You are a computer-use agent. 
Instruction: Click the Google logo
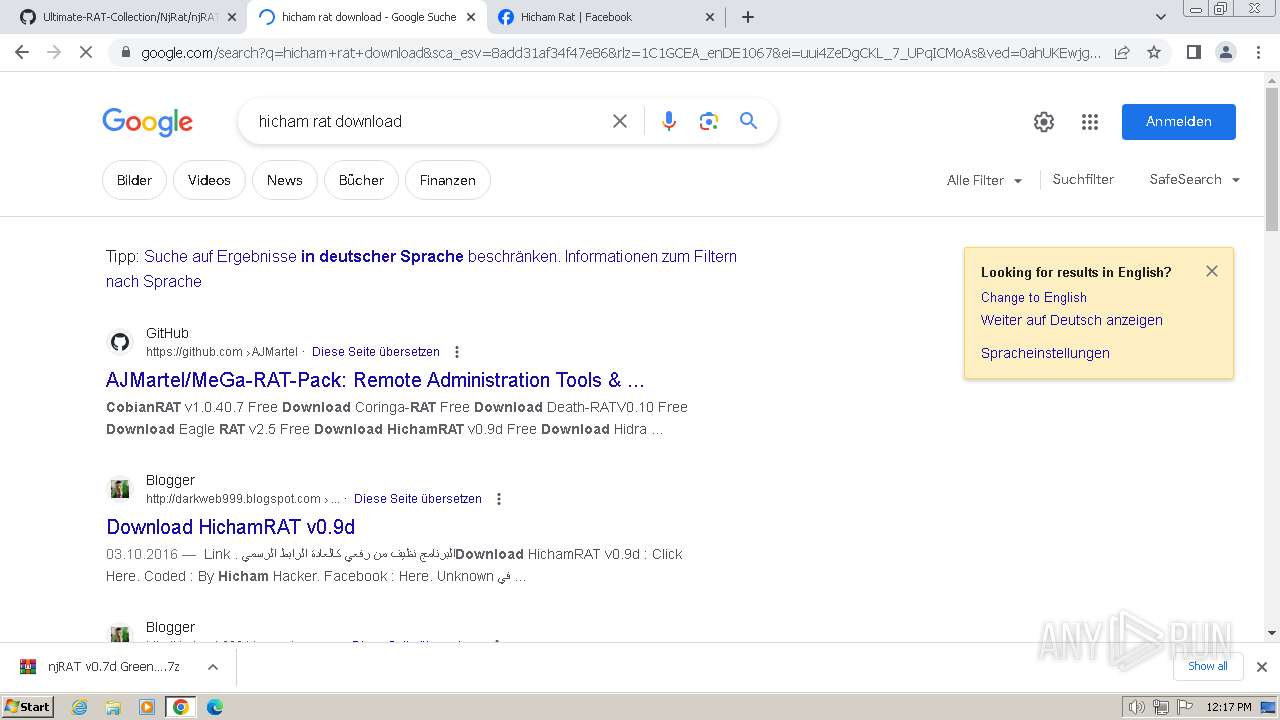pyautogui.click(x=147, y=122)
